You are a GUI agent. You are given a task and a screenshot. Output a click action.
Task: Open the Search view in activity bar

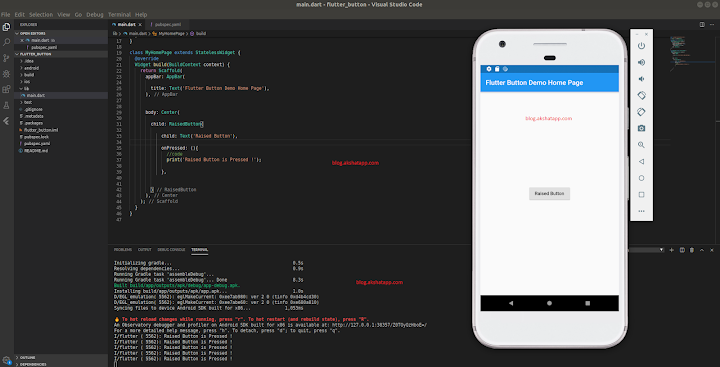6,42
